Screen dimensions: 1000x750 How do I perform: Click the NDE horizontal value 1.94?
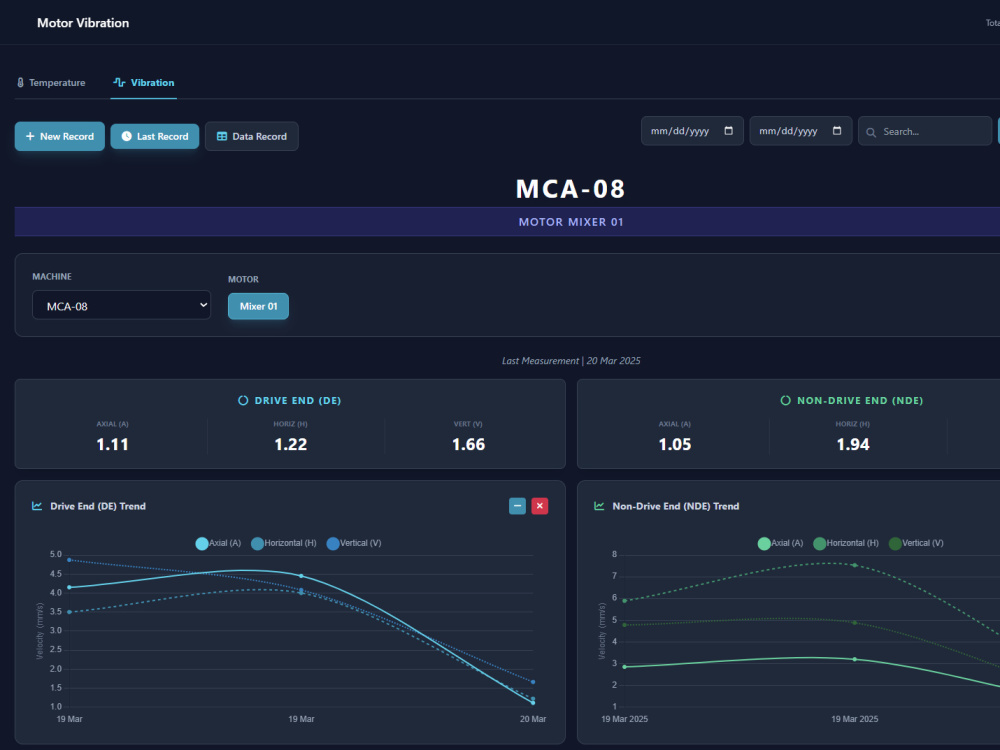click(x=853, y=445)
